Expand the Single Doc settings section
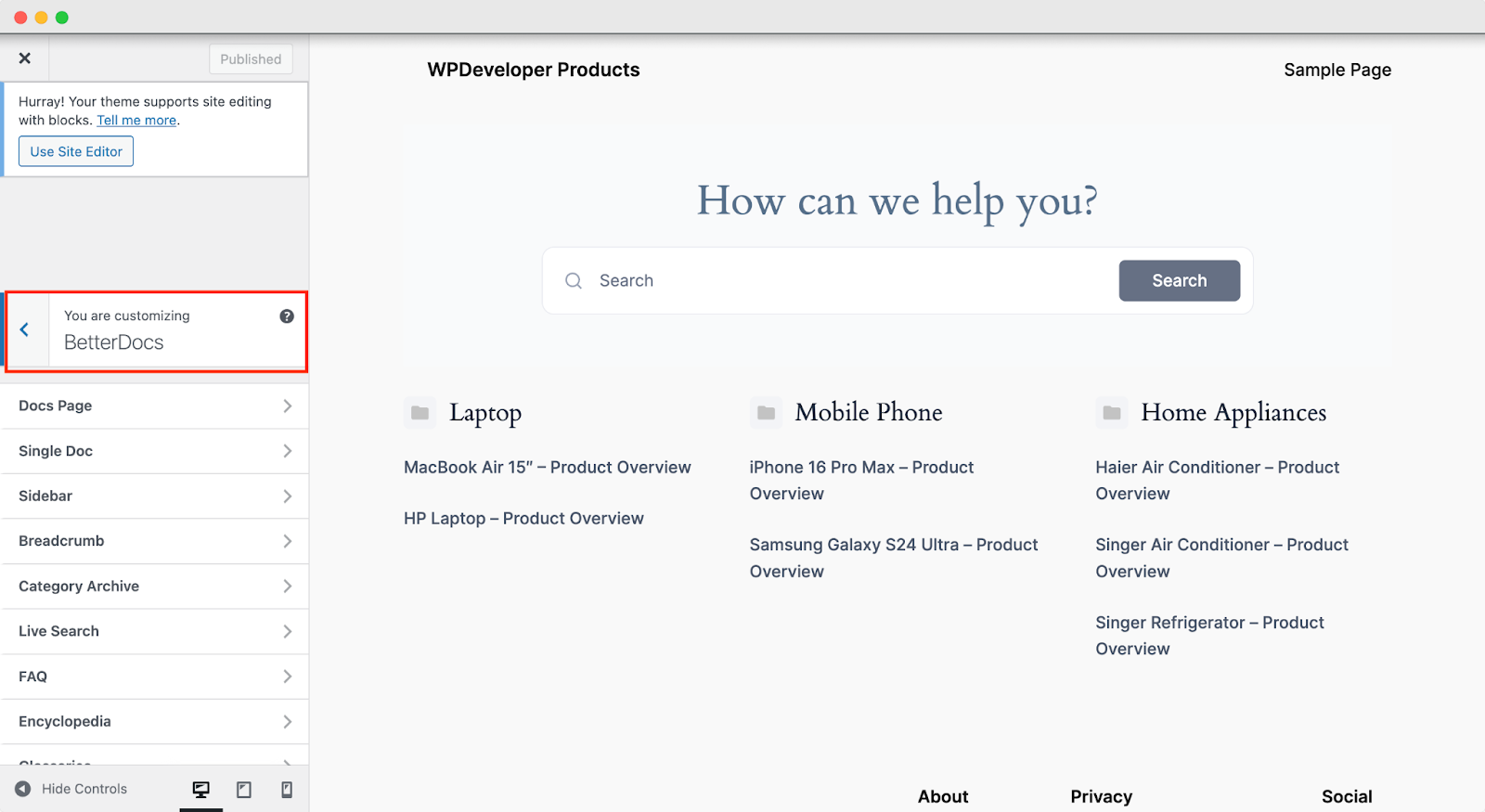This screenshot has height=812, width=1485. click(x=154, y=451)
